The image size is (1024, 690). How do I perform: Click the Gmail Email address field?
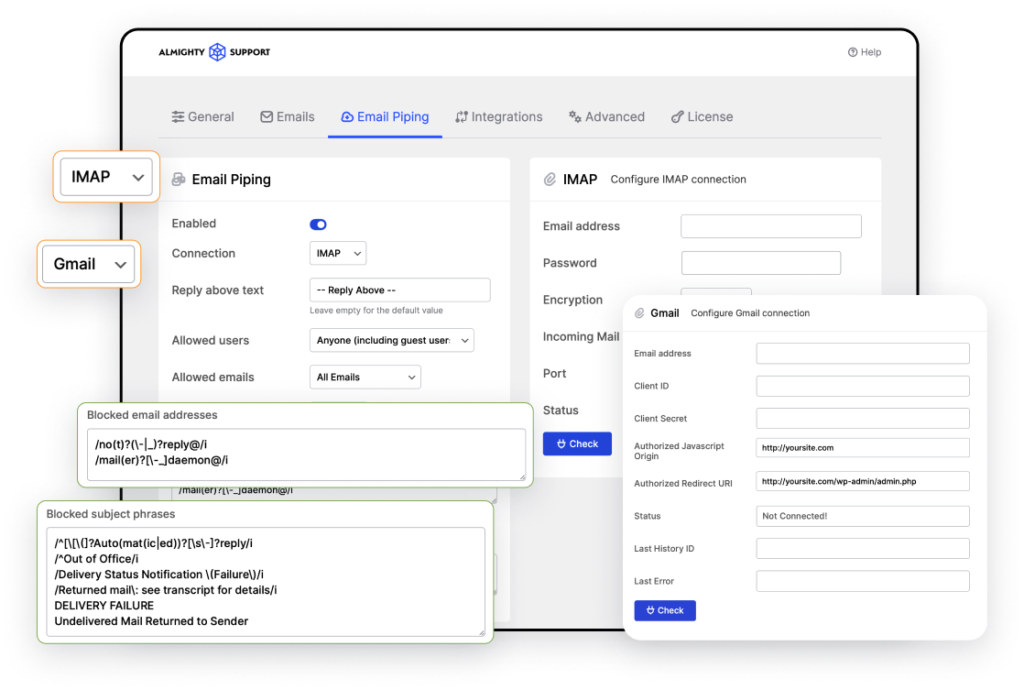click(x=863, y=353)
